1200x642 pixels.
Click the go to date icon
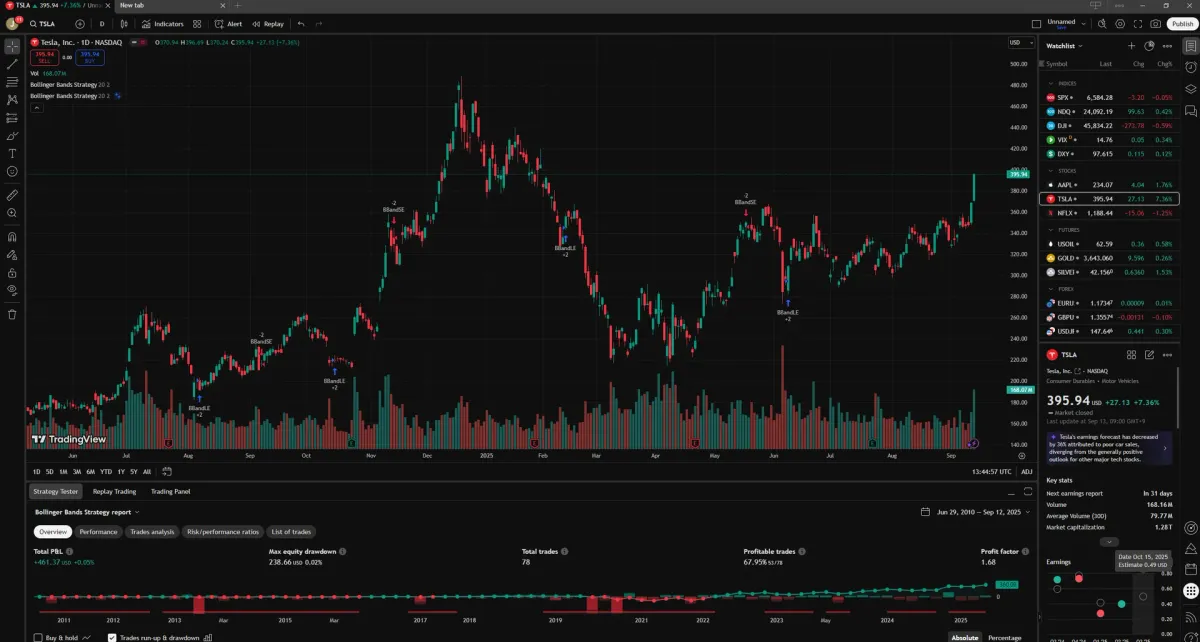point(165,471)
